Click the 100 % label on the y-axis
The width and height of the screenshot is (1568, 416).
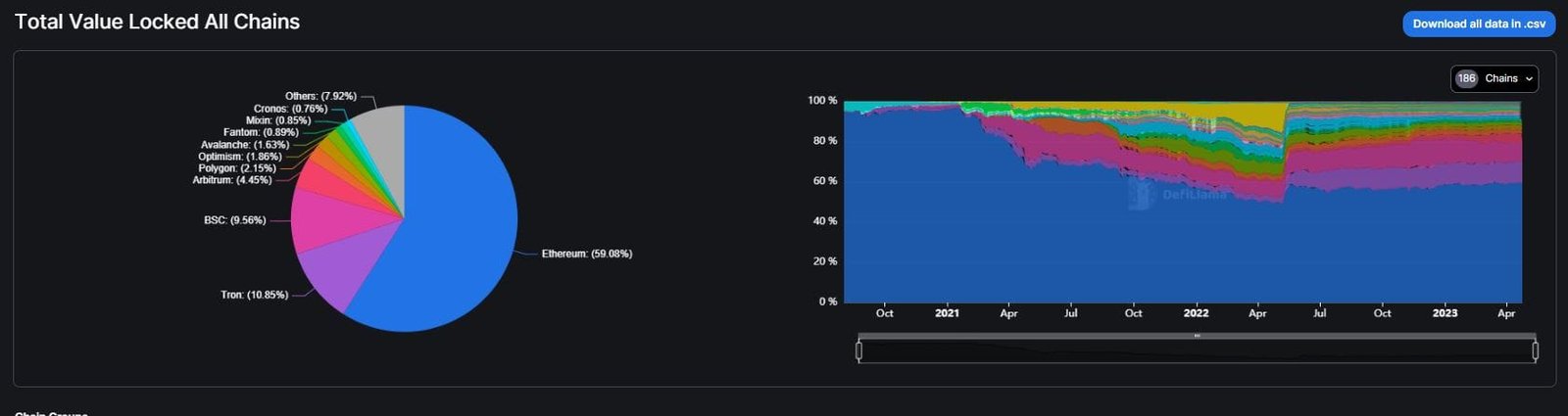[x=822, y=101]
